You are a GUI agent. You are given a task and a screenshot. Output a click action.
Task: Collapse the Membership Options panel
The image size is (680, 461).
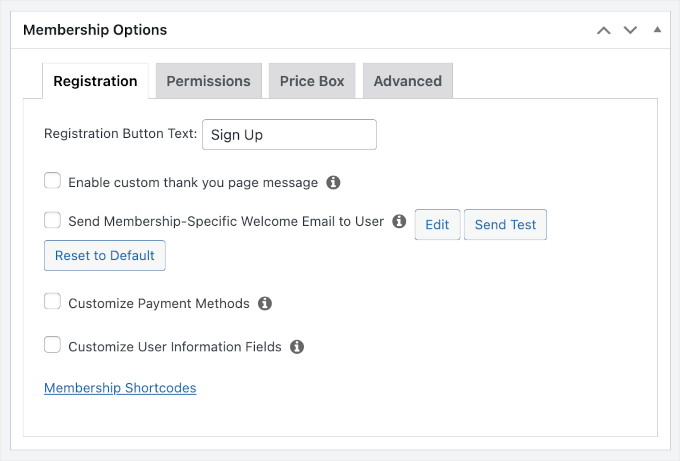point(657,29)
